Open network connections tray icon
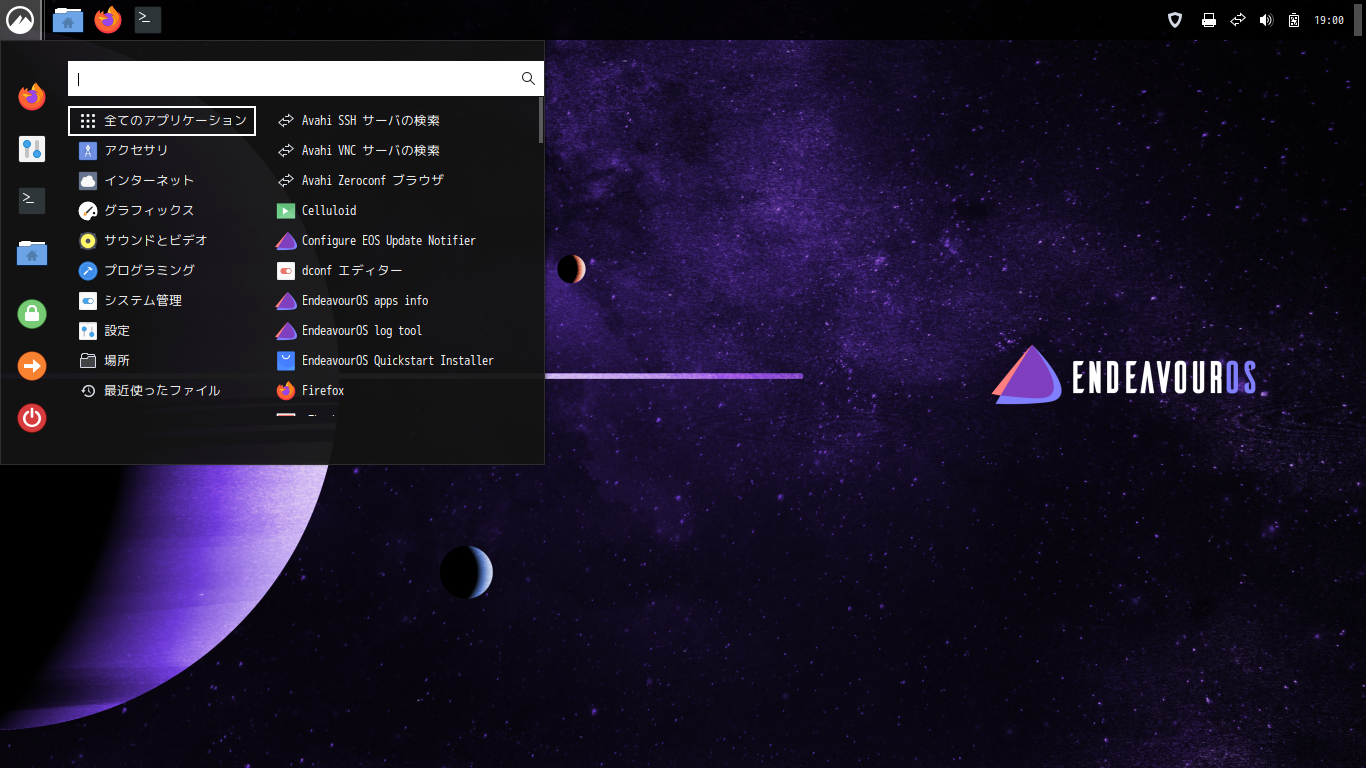The width and height of the screenshot is (1366, 768). pyautogui.click(x=1238, y=20)
